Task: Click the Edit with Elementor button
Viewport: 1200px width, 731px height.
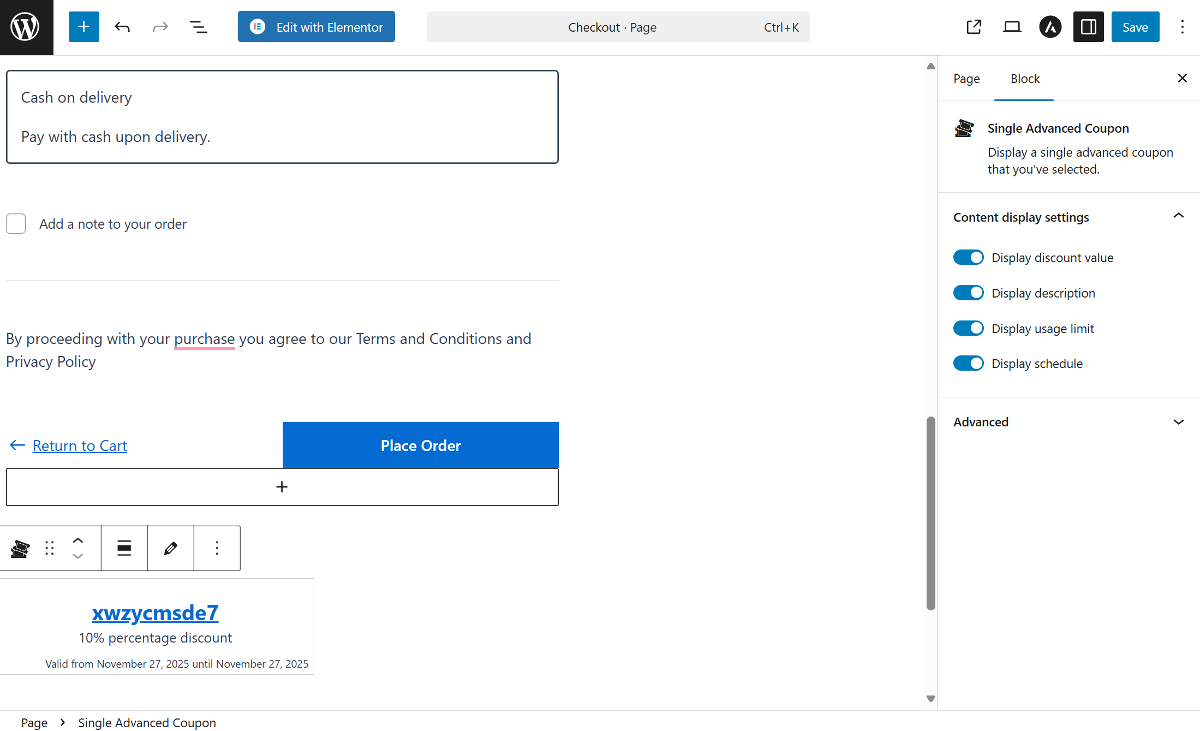Action: (x=316, y=27)
